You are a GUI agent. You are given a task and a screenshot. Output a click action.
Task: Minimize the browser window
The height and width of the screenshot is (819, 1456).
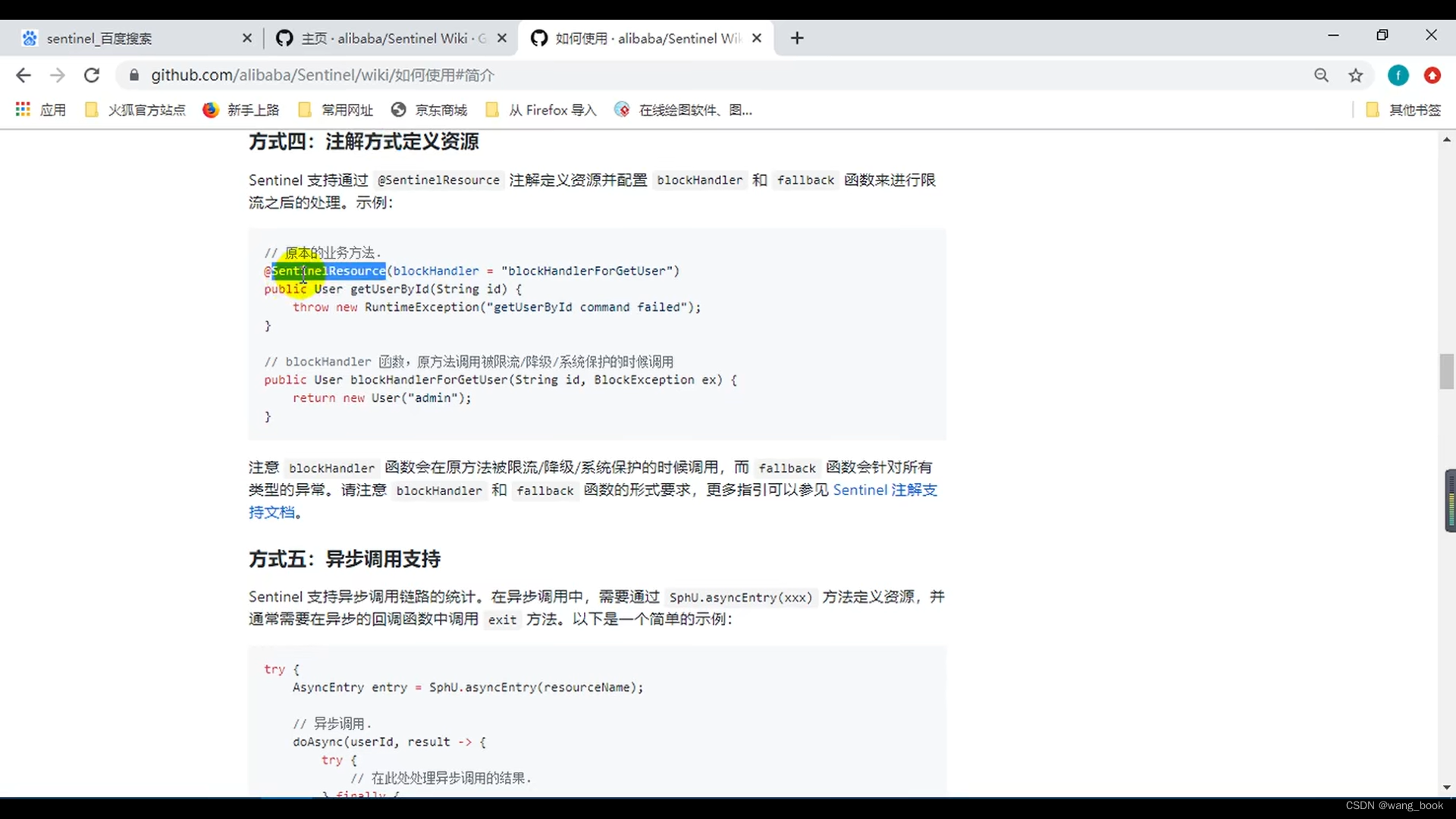(x=1333, y=35)
